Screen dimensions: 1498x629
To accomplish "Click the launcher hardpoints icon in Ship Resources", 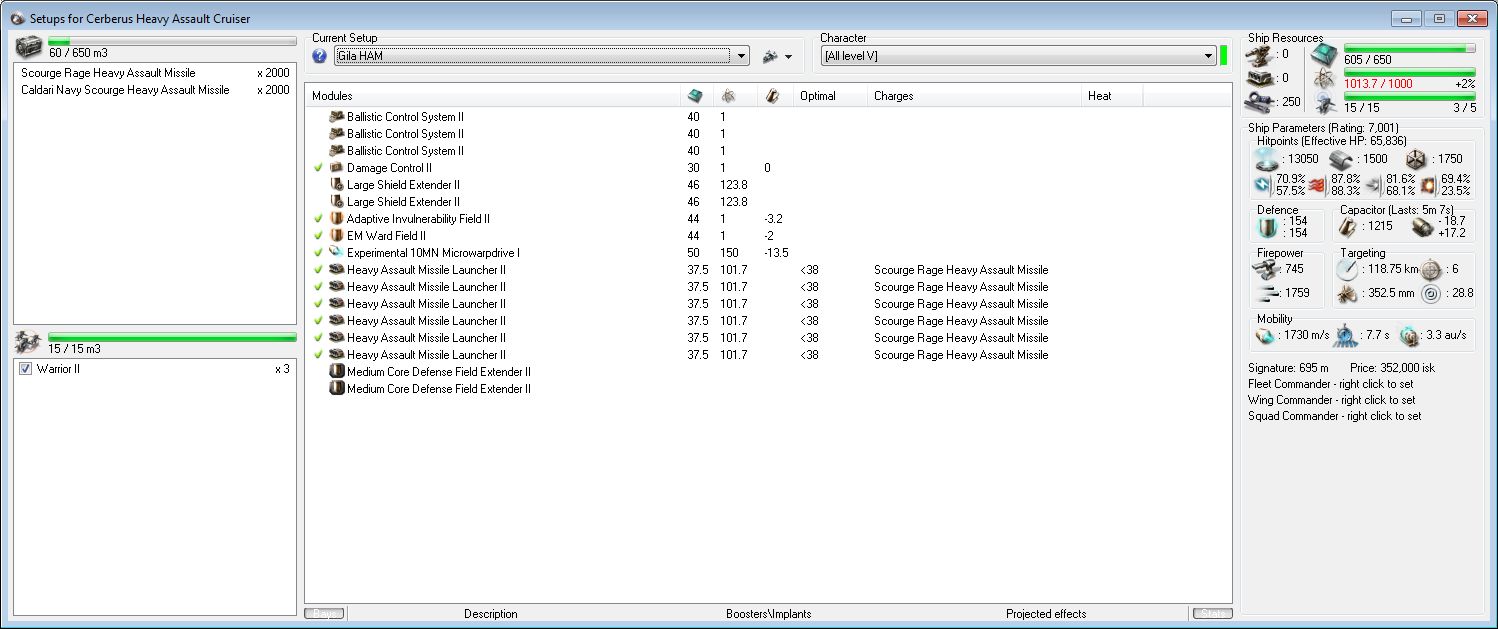I will 1262,78.
